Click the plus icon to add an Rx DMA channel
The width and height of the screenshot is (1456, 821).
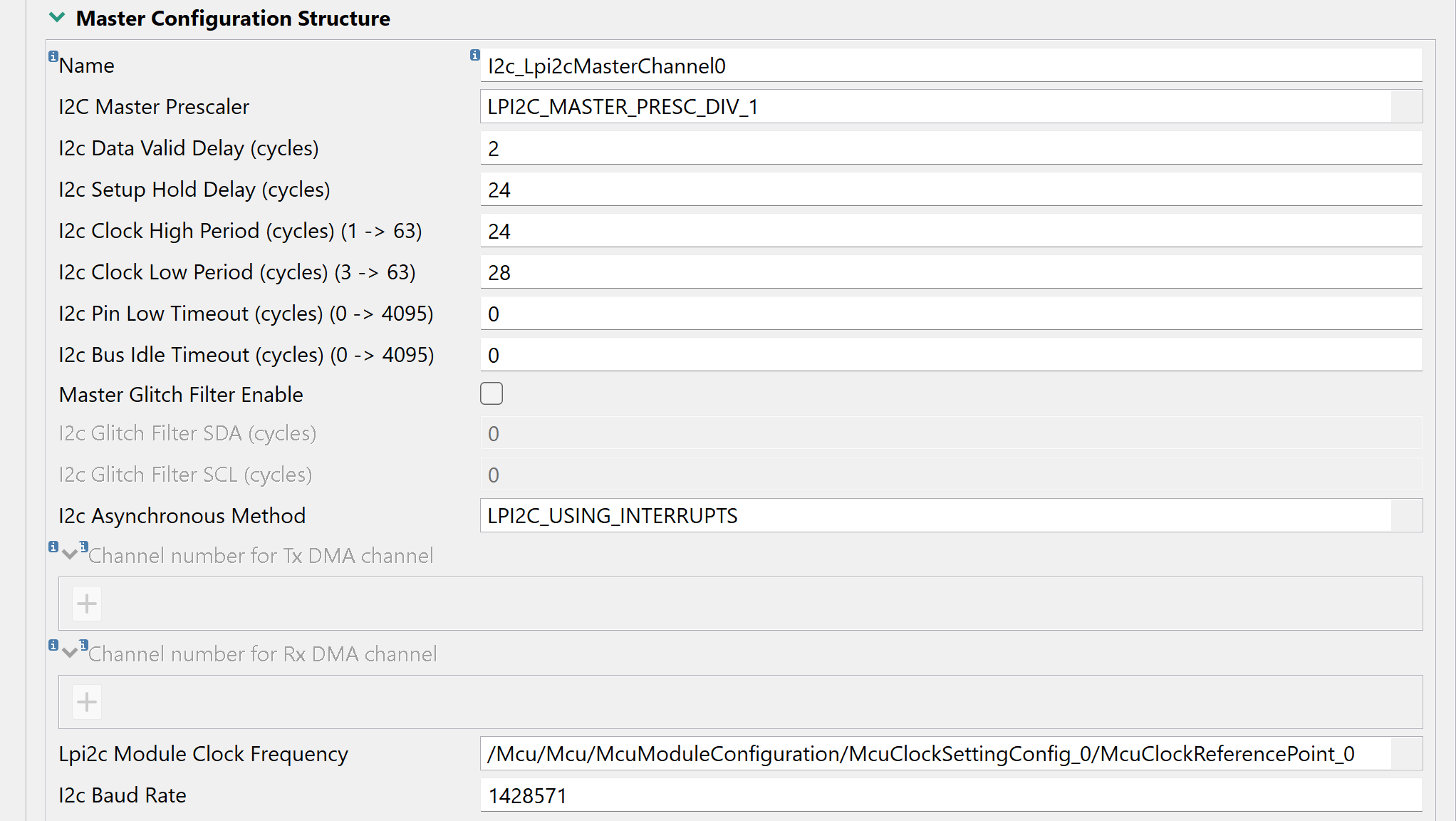86,701
